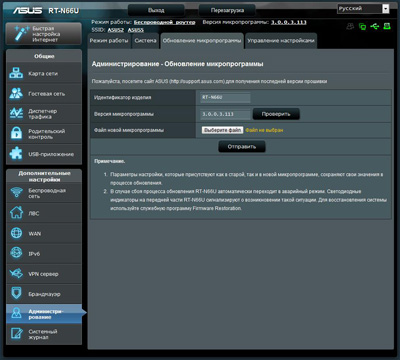Image resolution: width=400 pixels, height=360 pixels.
Task: Open the Беспроводная сеть wifi icon
Action: [16, 193]
